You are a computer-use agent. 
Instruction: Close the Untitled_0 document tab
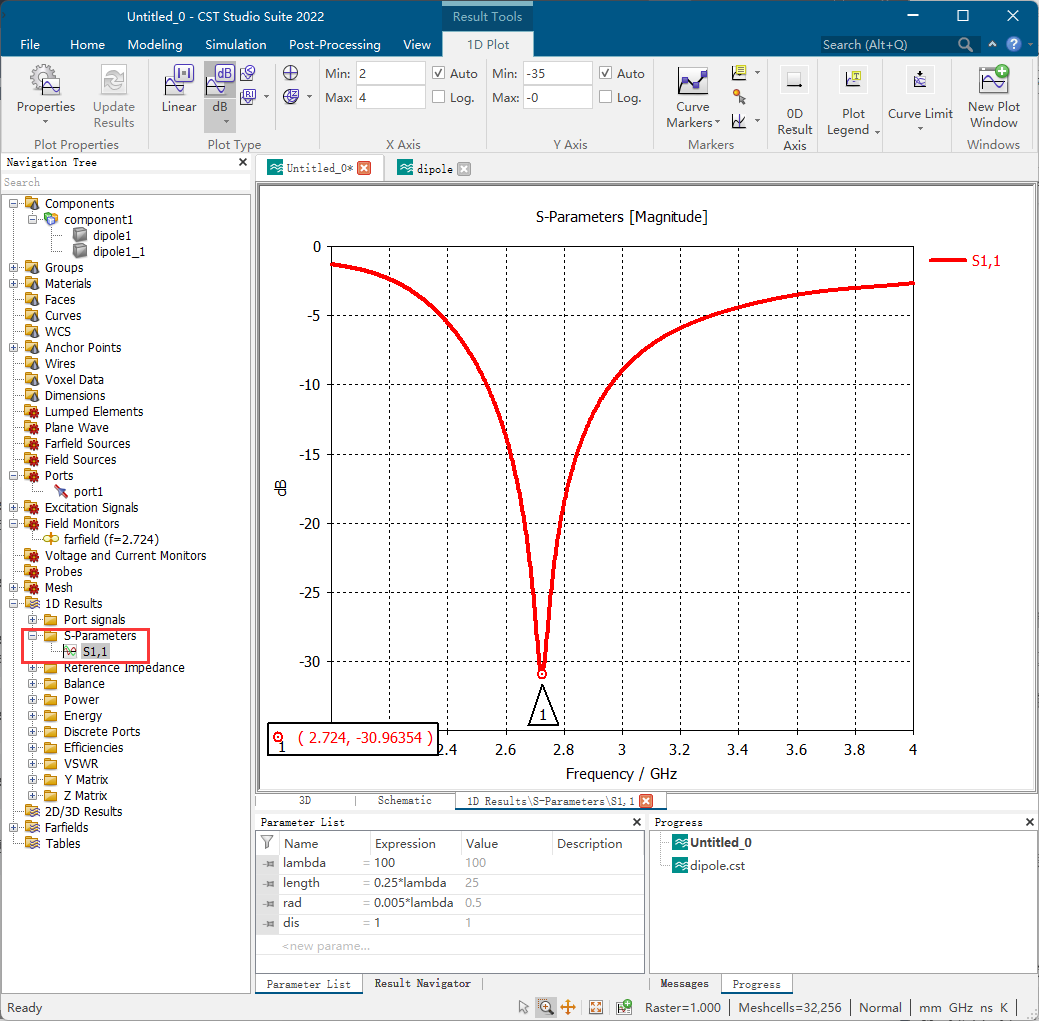pyautogui.click(x=364, y=168)
